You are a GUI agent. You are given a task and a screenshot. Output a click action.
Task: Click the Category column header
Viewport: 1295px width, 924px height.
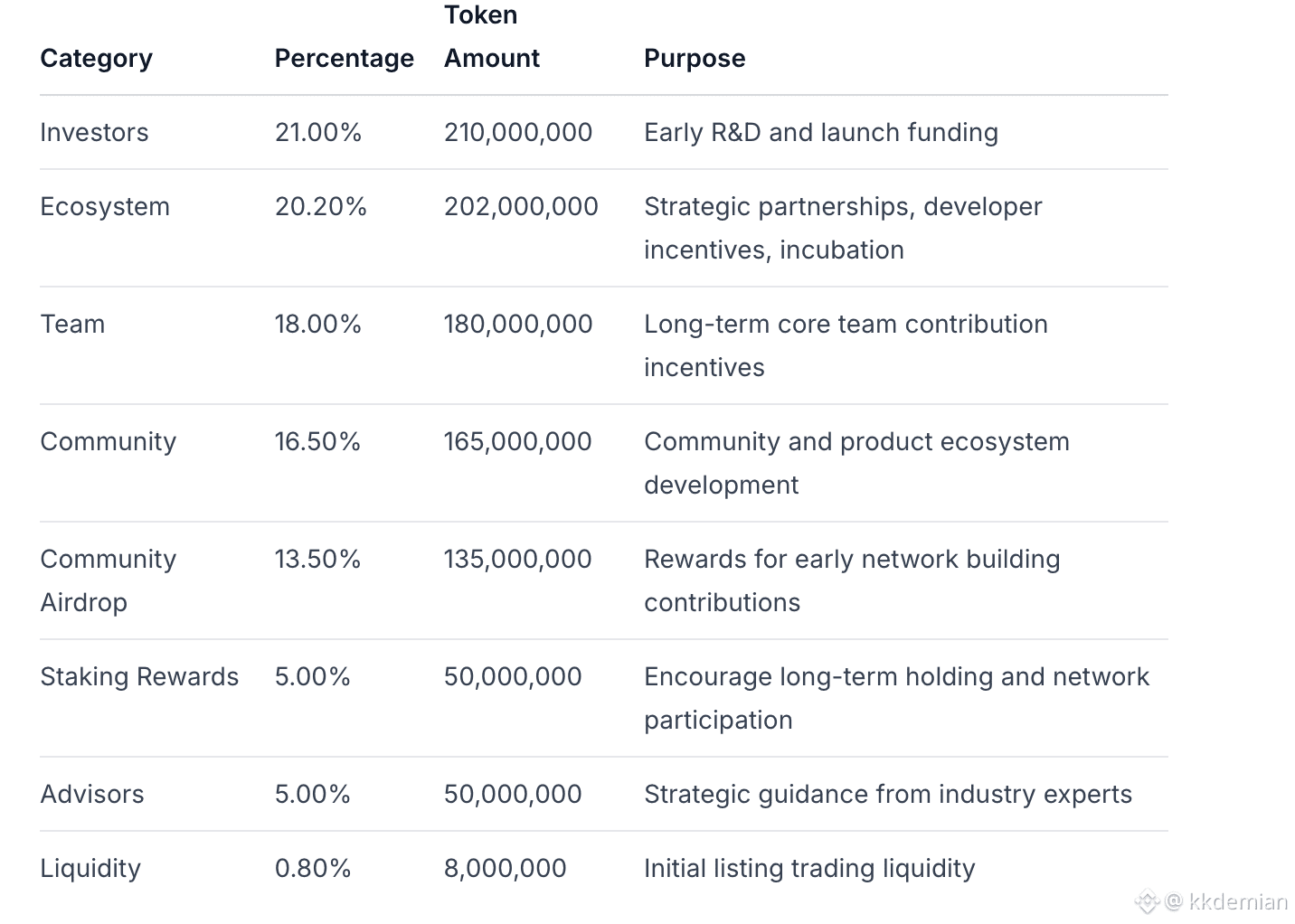point(96,58)
